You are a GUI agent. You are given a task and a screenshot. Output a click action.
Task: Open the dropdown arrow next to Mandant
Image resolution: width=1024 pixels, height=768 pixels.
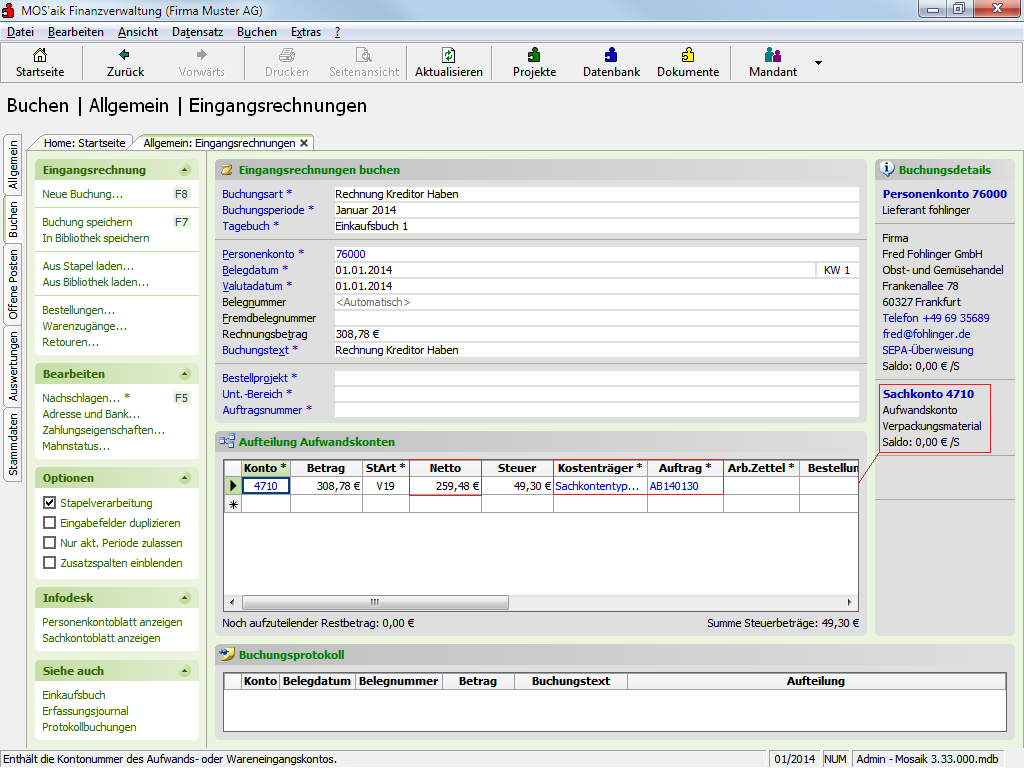pyautogui.click(x=818, y=63)
